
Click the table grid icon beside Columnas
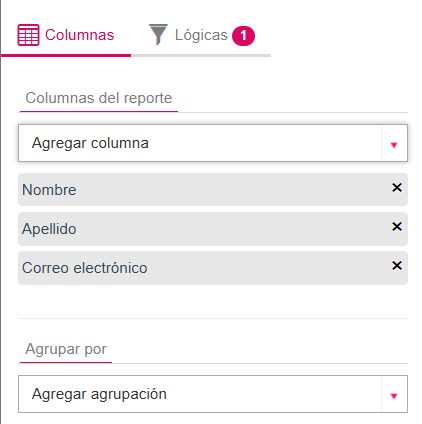[28, 35]
